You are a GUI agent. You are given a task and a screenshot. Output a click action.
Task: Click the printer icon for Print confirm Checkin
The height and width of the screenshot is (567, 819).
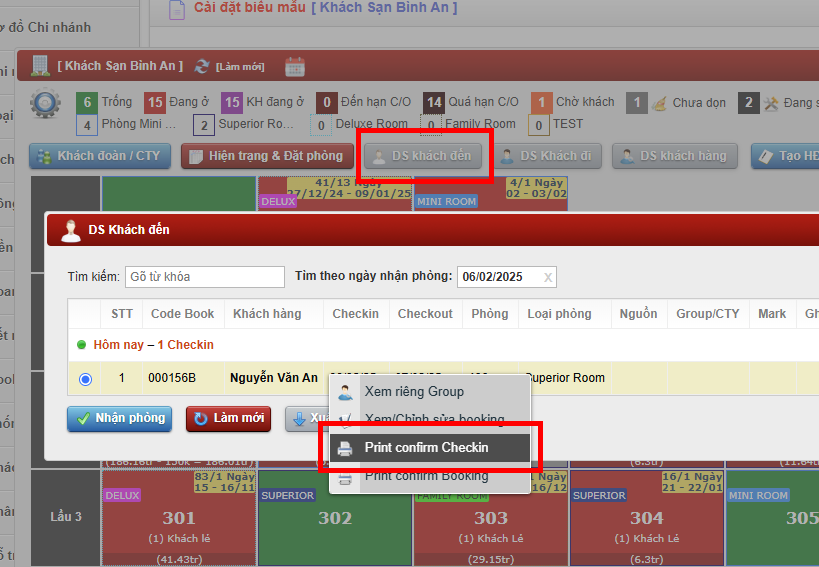345,448
